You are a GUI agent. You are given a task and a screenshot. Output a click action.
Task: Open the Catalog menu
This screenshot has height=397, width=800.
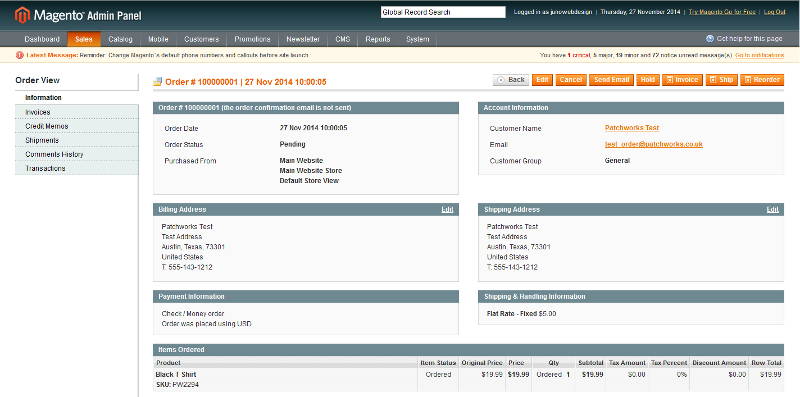(x=120, y=39)
